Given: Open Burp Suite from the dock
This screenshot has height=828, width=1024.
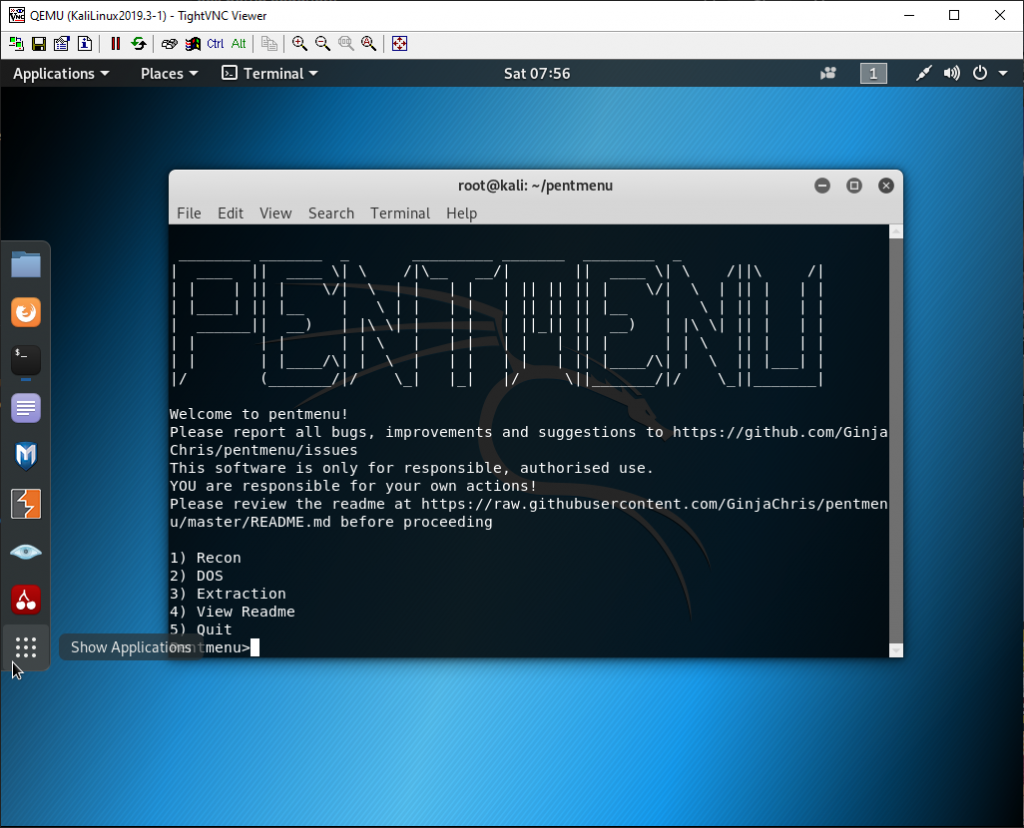Looking at the screenshot, I should point(25,504).
